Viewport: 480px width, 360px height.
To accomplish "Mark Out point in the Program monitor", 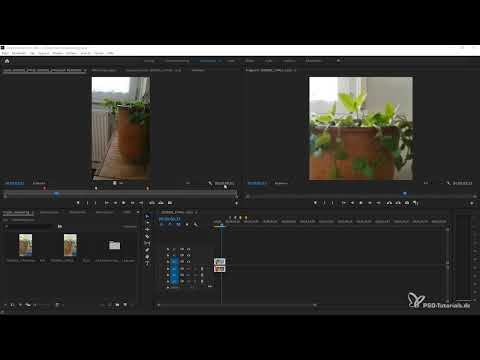I will pyautogui.click(x=332, y=203).
